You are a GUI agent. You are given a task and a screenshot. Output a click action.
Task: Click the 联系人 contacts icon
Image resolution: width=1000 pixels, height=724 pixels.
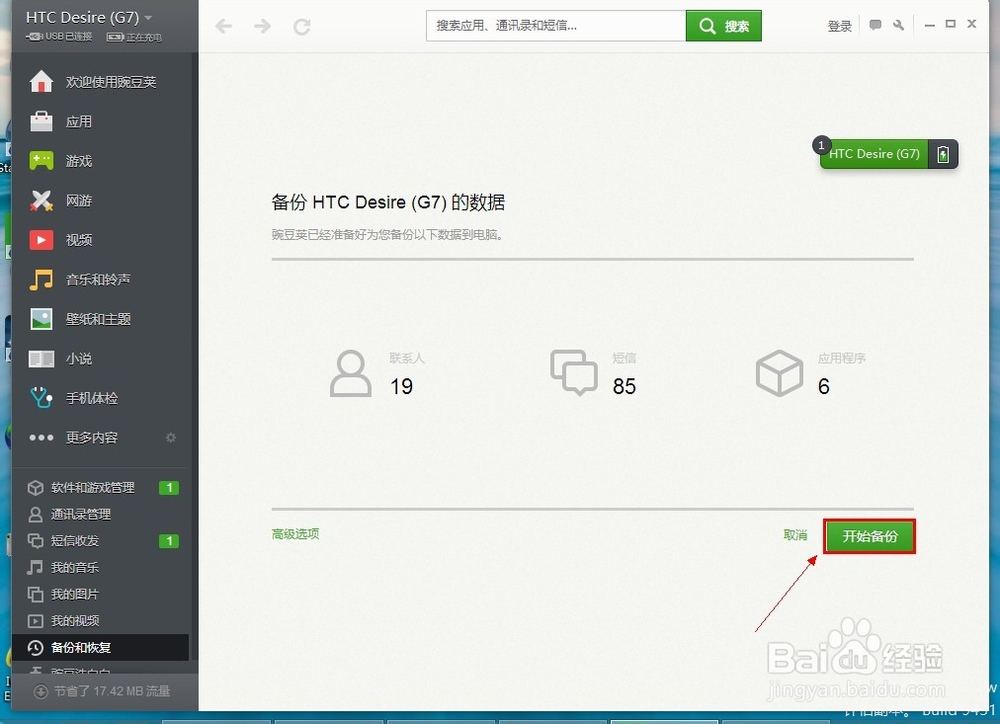351,373
